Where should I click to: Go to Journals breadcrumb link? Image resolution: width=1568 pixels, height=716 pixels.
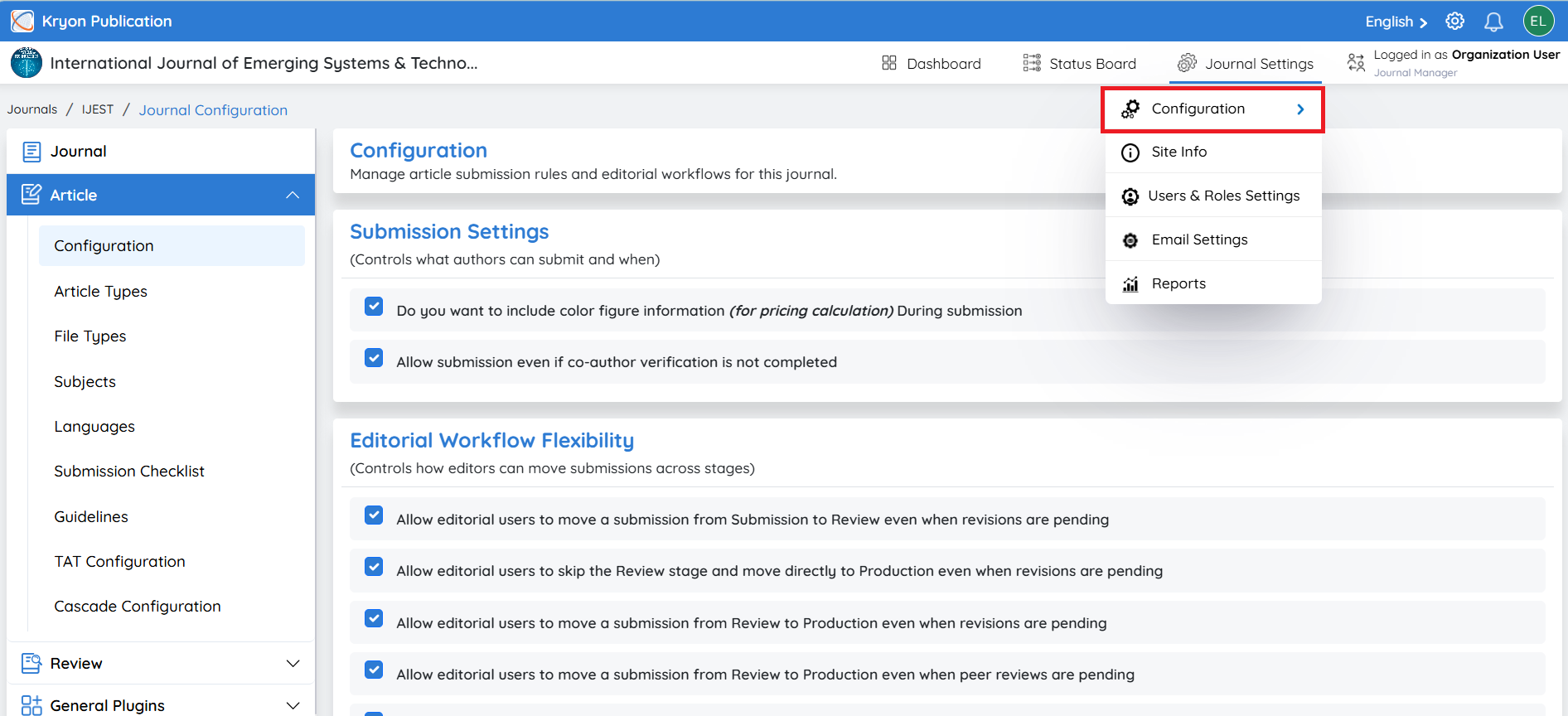click(32, 109)
